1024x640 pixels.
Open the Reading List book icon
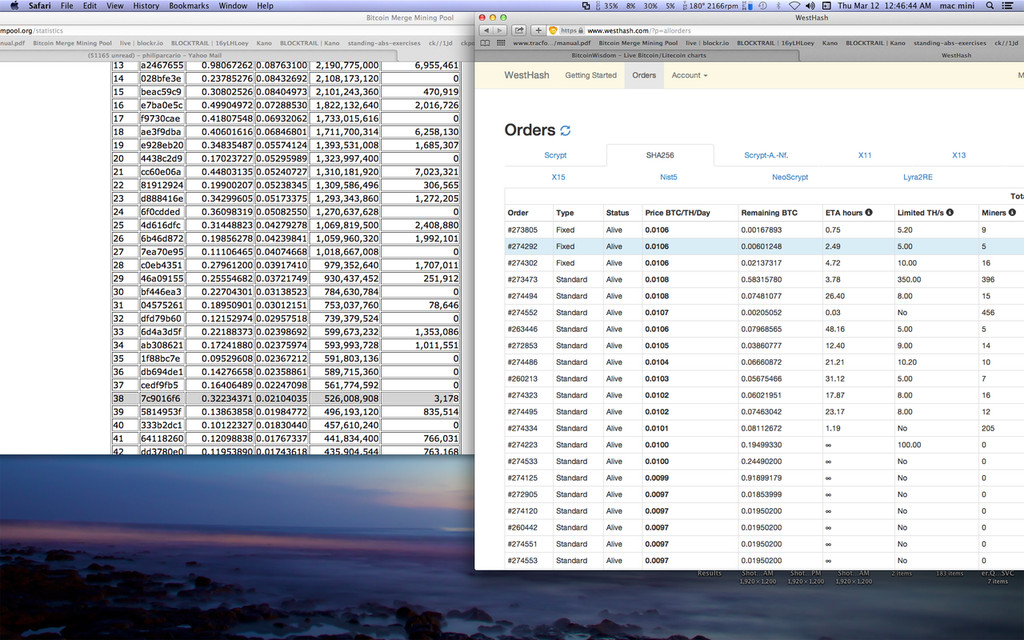tap(485, 43)
